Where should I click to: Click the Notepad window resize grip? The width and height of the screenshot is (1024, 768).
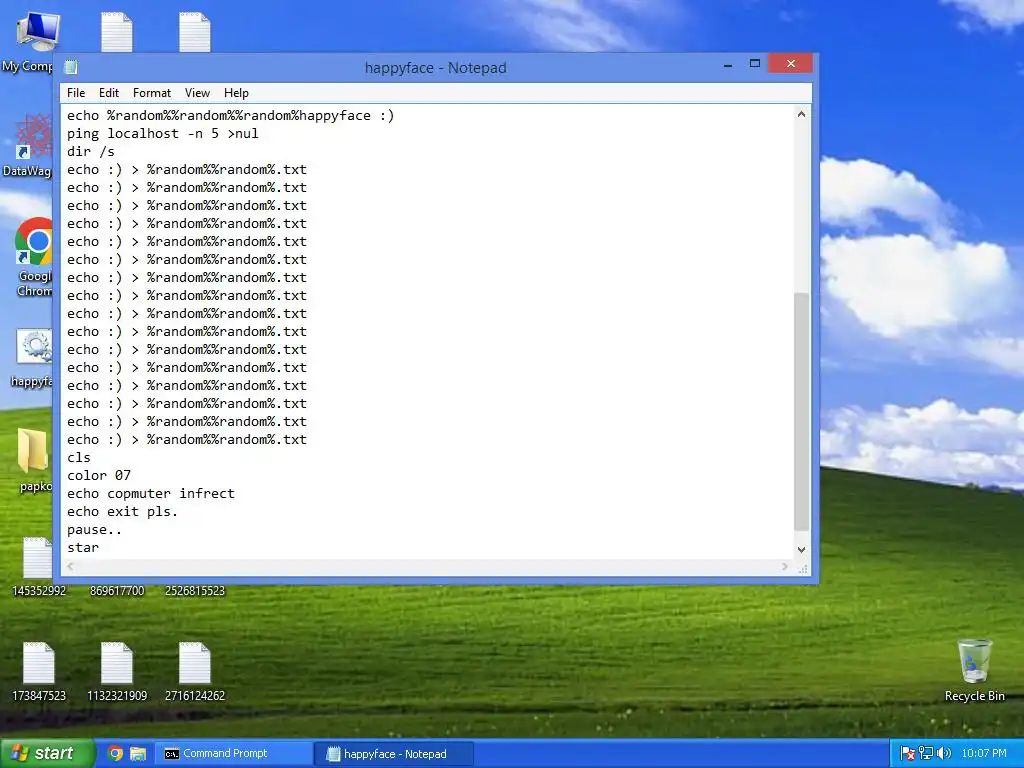[x=803, y=569]
